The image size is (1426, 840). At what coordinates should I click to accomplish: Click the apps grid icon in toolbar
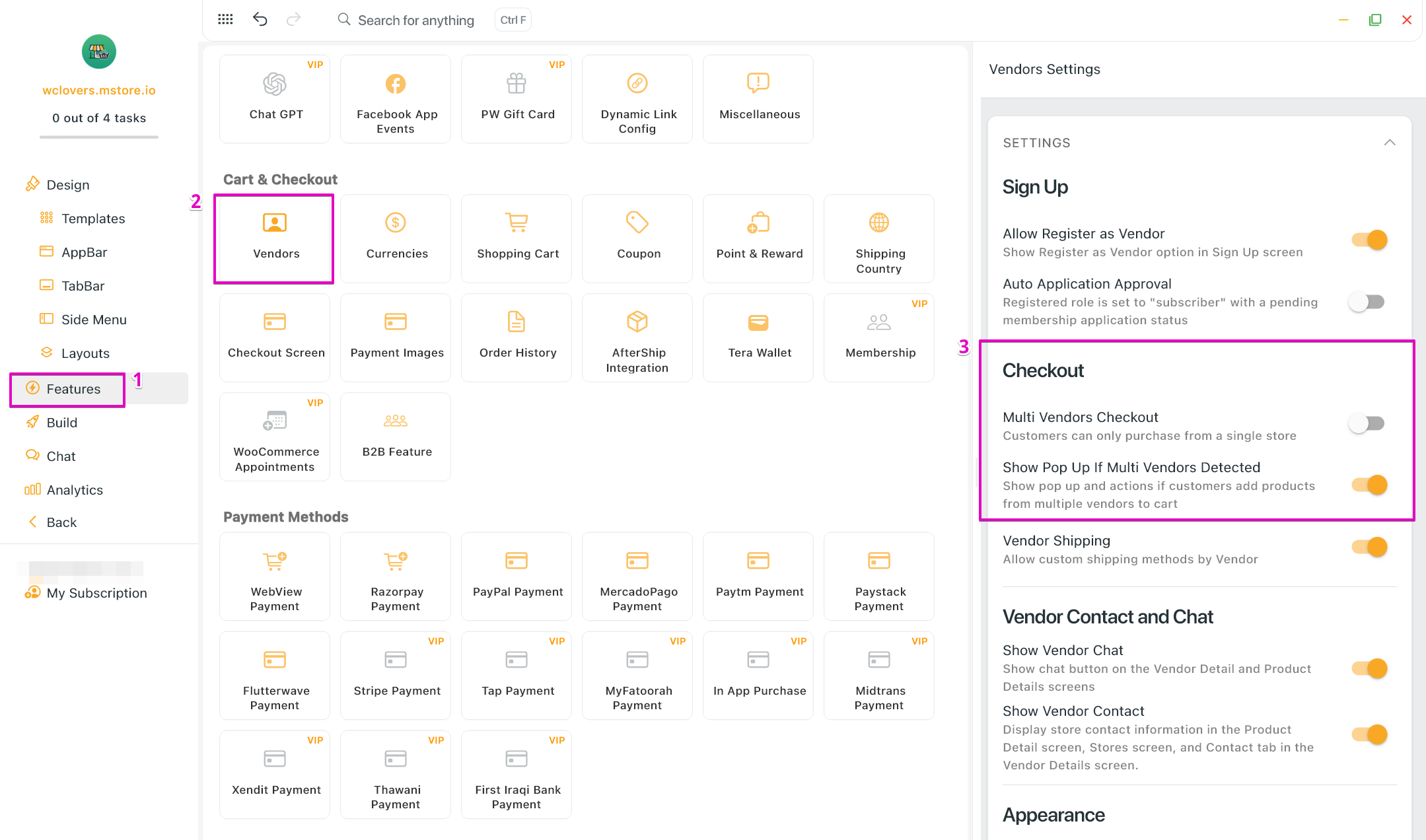pyautogui.click(x=225, y=19)
